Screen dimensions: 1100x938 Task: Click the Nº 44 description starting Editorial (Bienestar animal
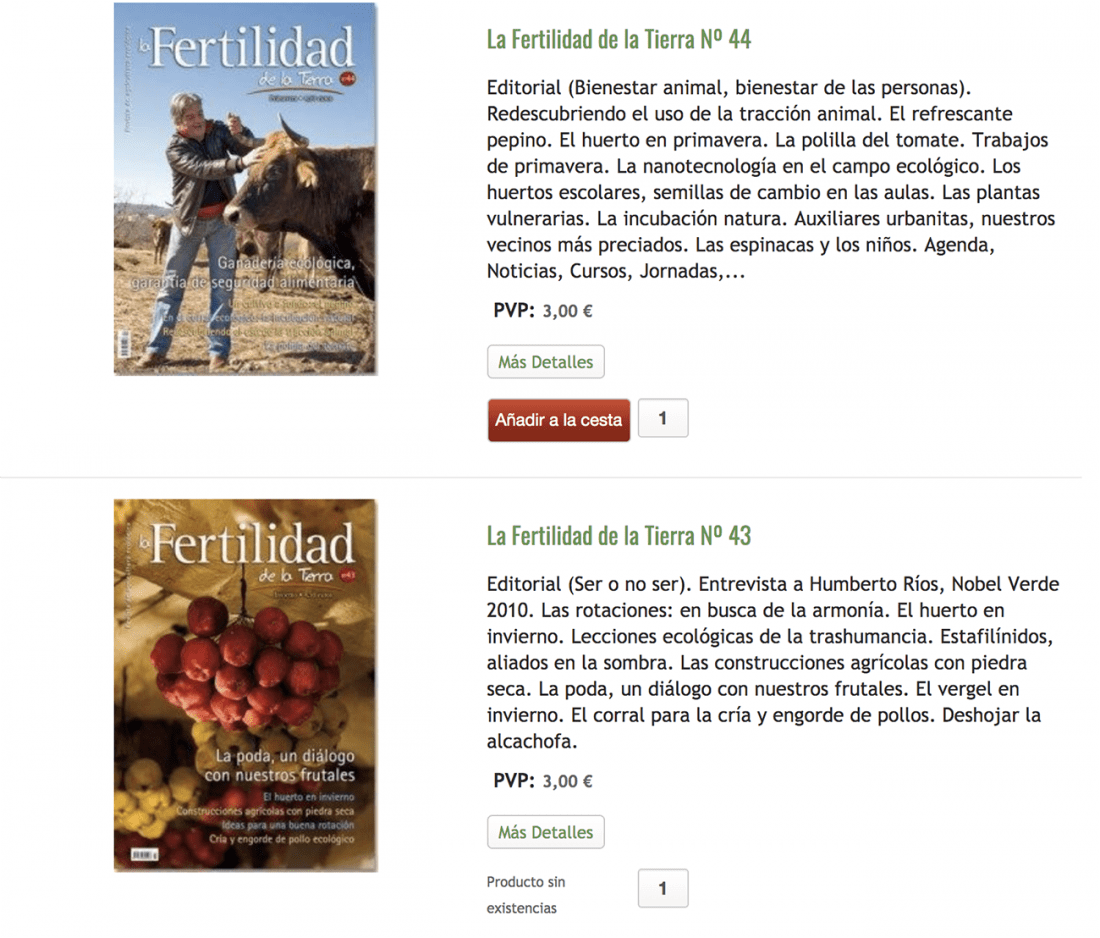[x=771, y=179]
